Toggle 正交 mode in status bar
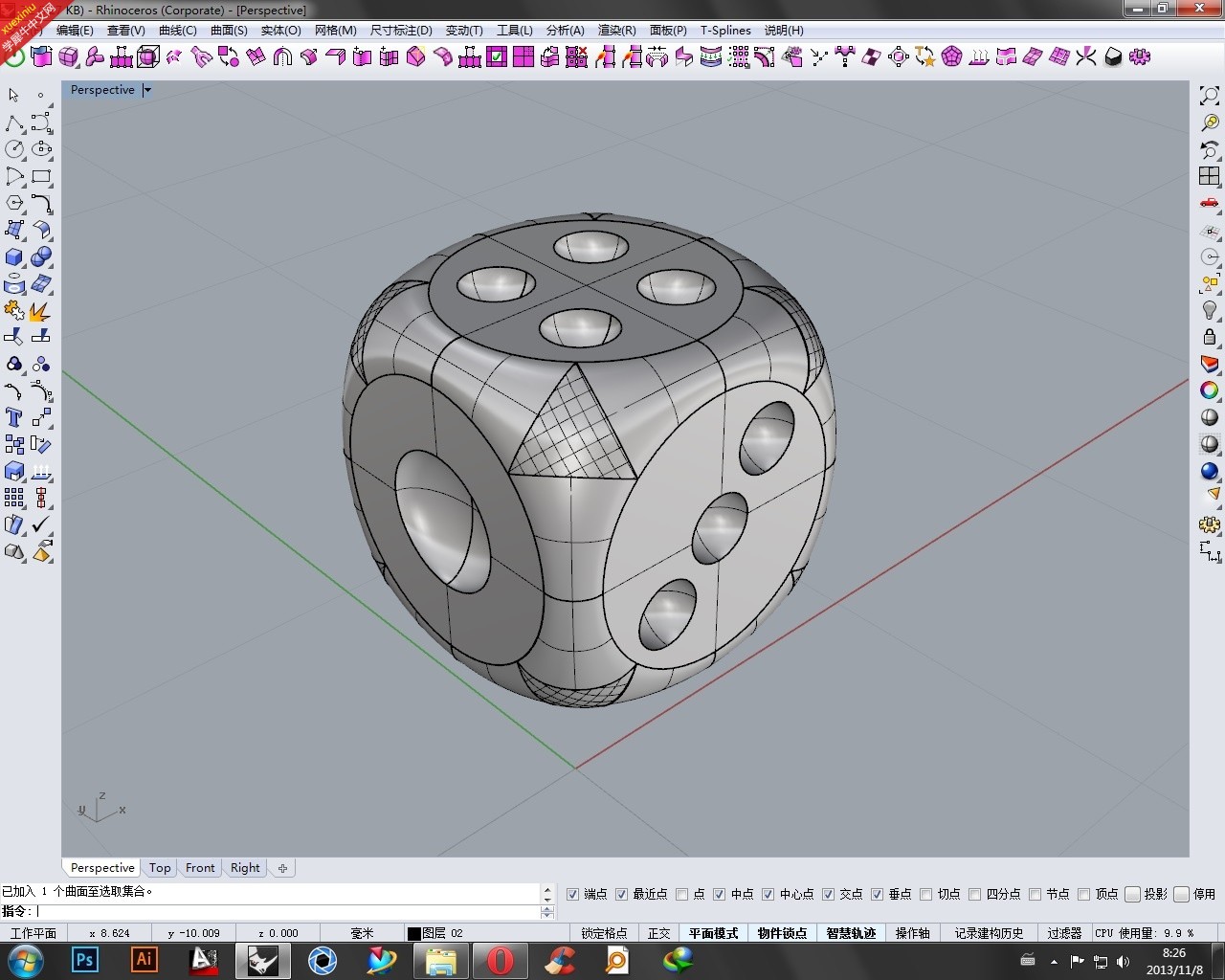 (x=659, y=933)
